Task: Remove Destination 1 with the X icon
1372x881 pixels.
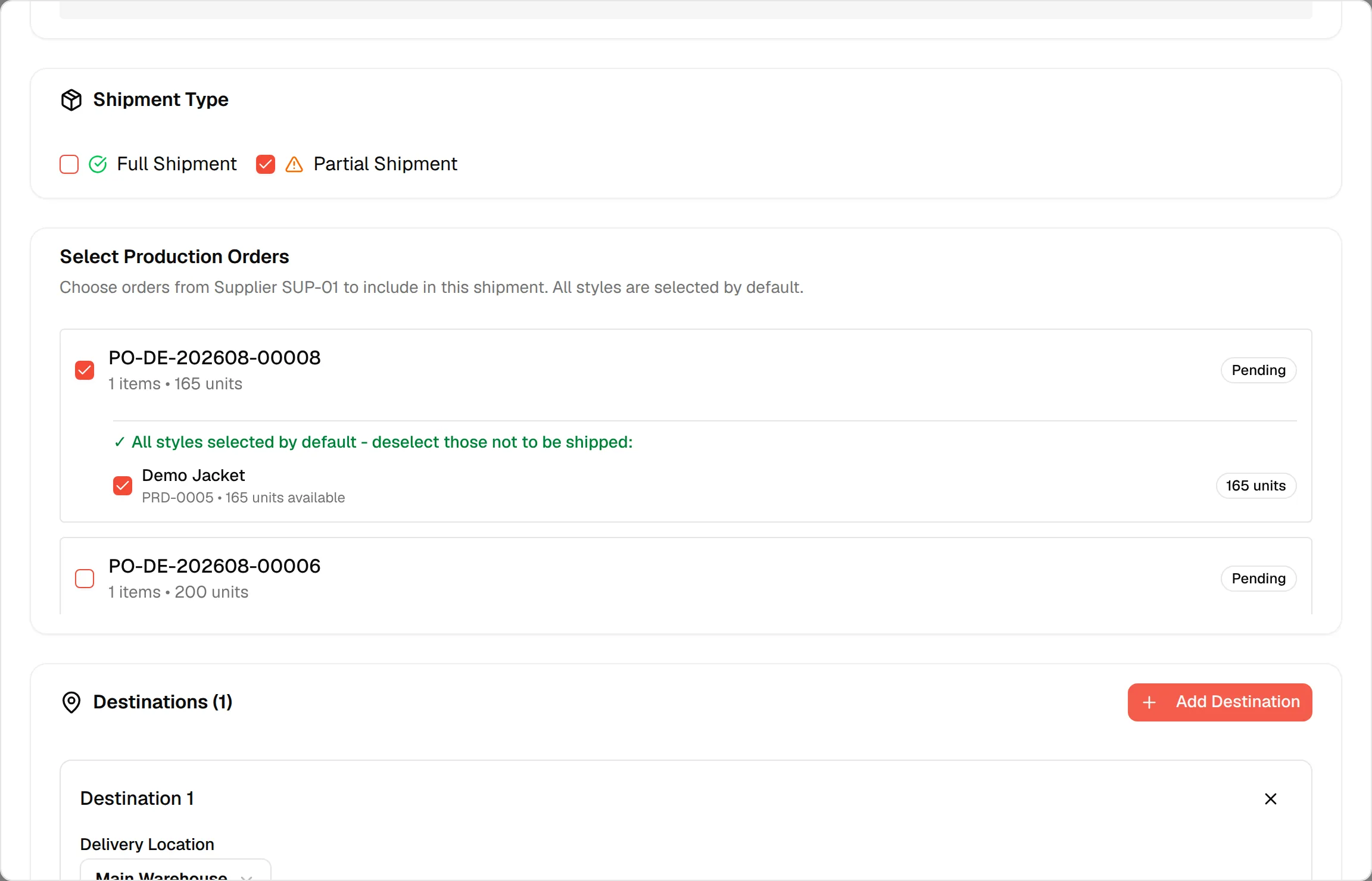Action: click(x=1271, y=799)
